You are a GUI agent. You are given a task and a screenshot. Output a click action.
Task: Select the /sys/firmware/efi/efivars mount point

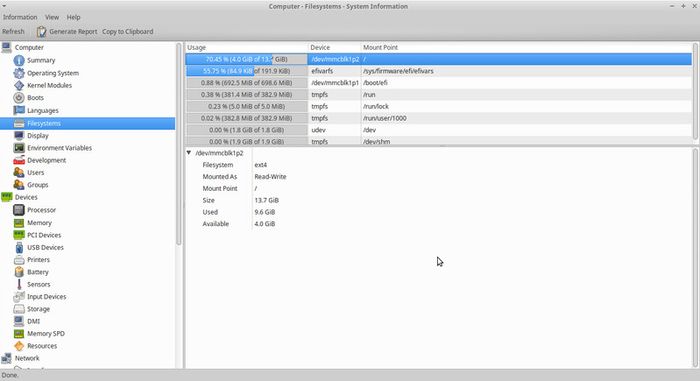coord(398,71)
